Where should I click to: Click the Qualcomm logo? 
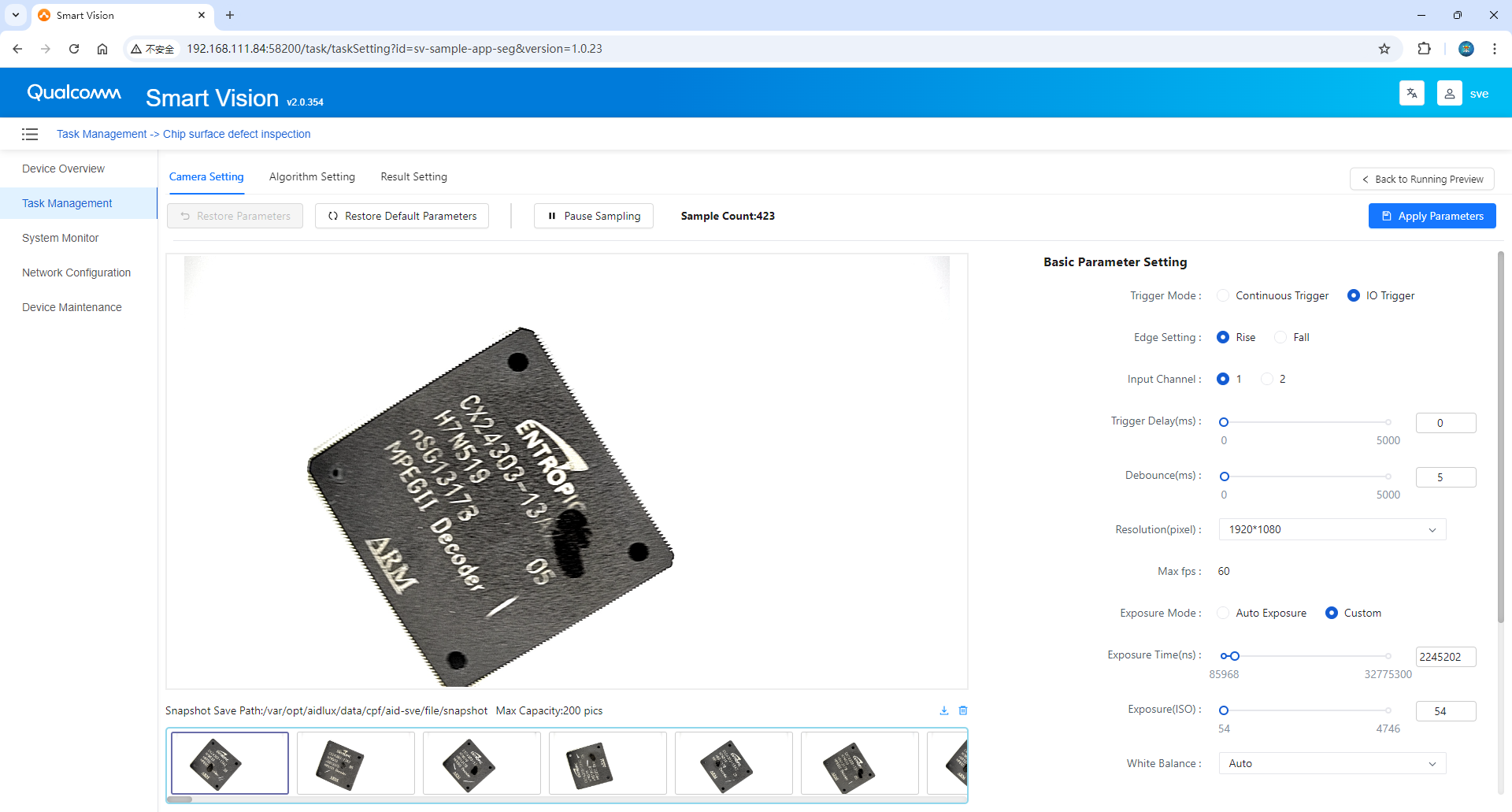74,93
